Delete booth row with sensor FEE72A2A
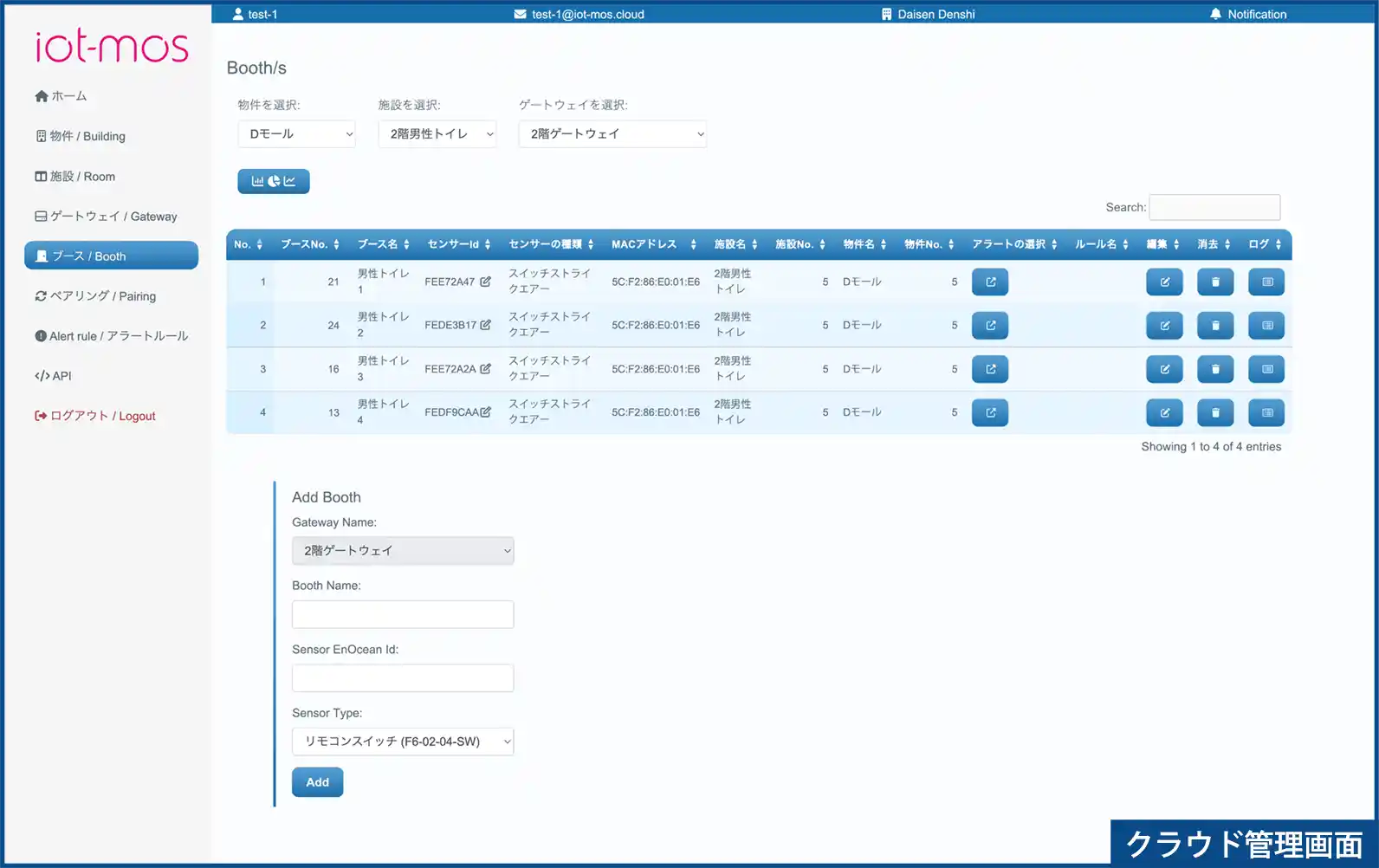 tap(1215, 369)
